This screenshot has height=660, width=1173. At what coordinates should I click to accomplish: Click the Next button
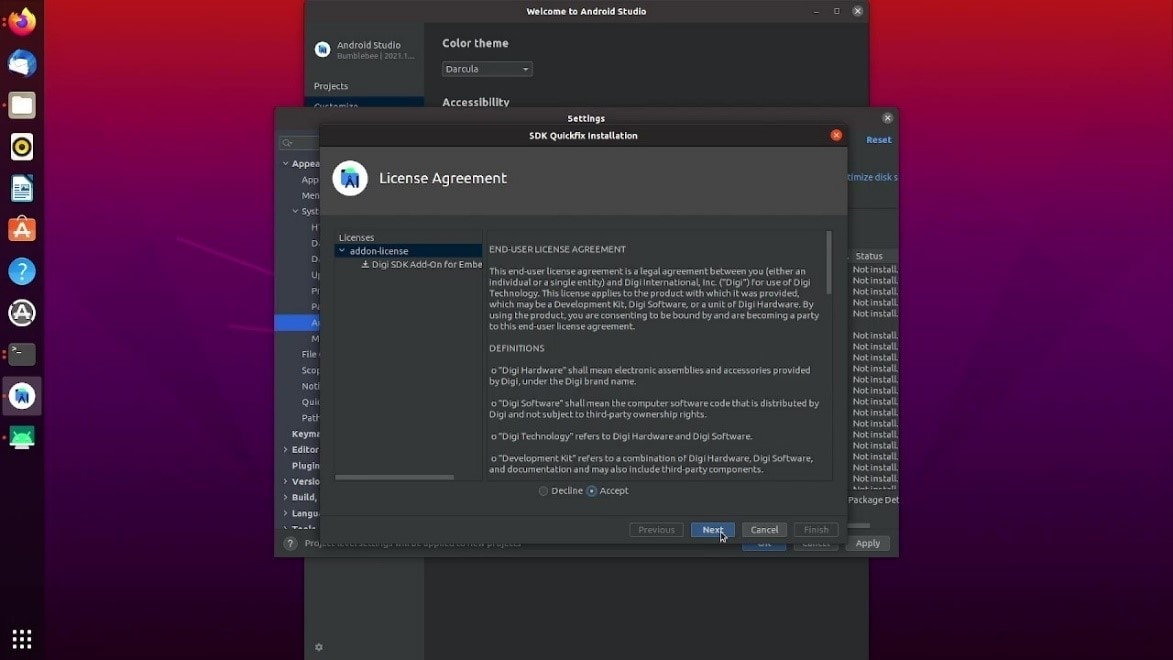712,530
